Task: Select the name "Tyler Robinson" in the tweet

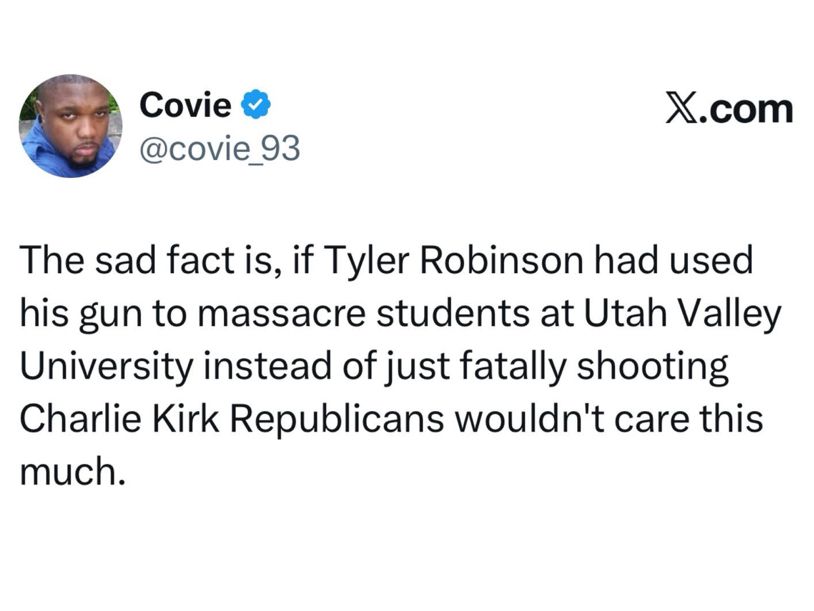Action: point(454,261)
